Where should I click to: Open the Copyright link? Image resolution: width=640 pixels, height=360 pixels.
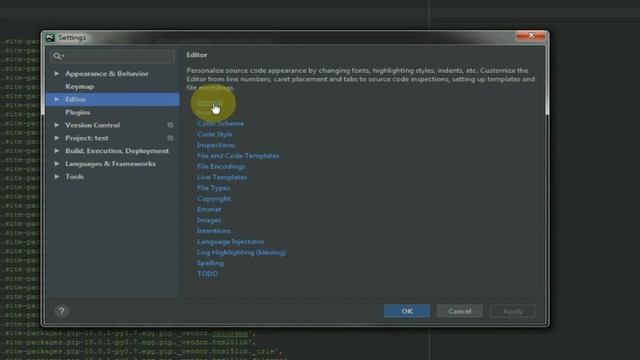[x=214, y=198]
